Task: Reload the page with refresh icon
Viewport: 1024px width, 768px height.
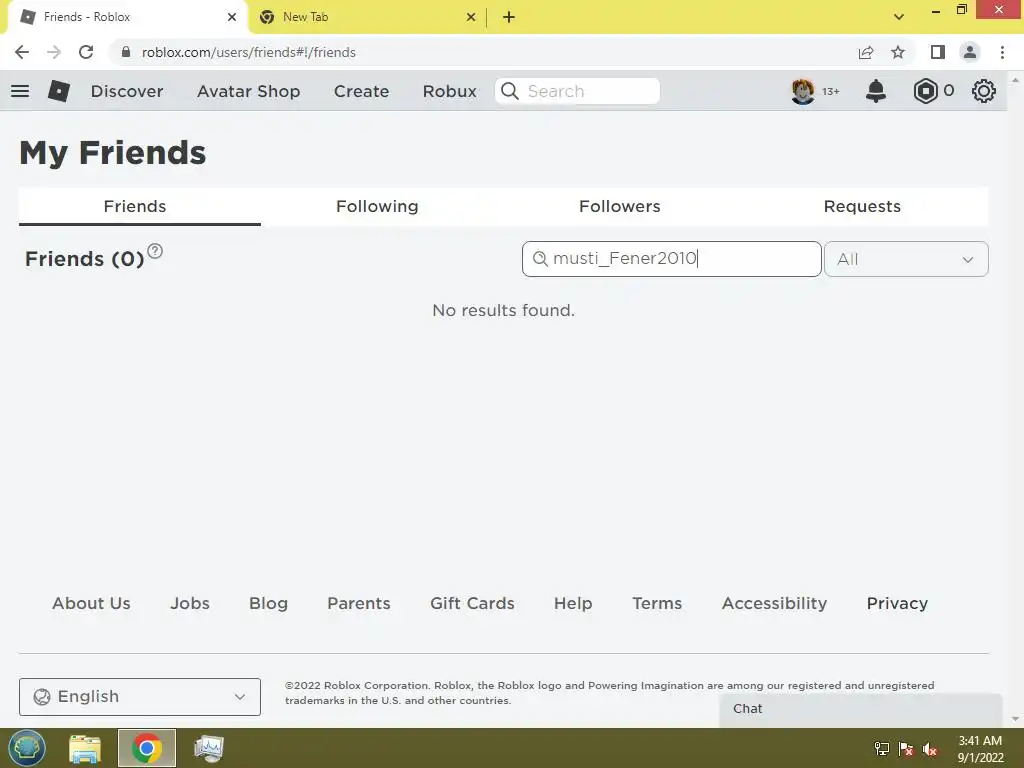Action: (86, 52)
